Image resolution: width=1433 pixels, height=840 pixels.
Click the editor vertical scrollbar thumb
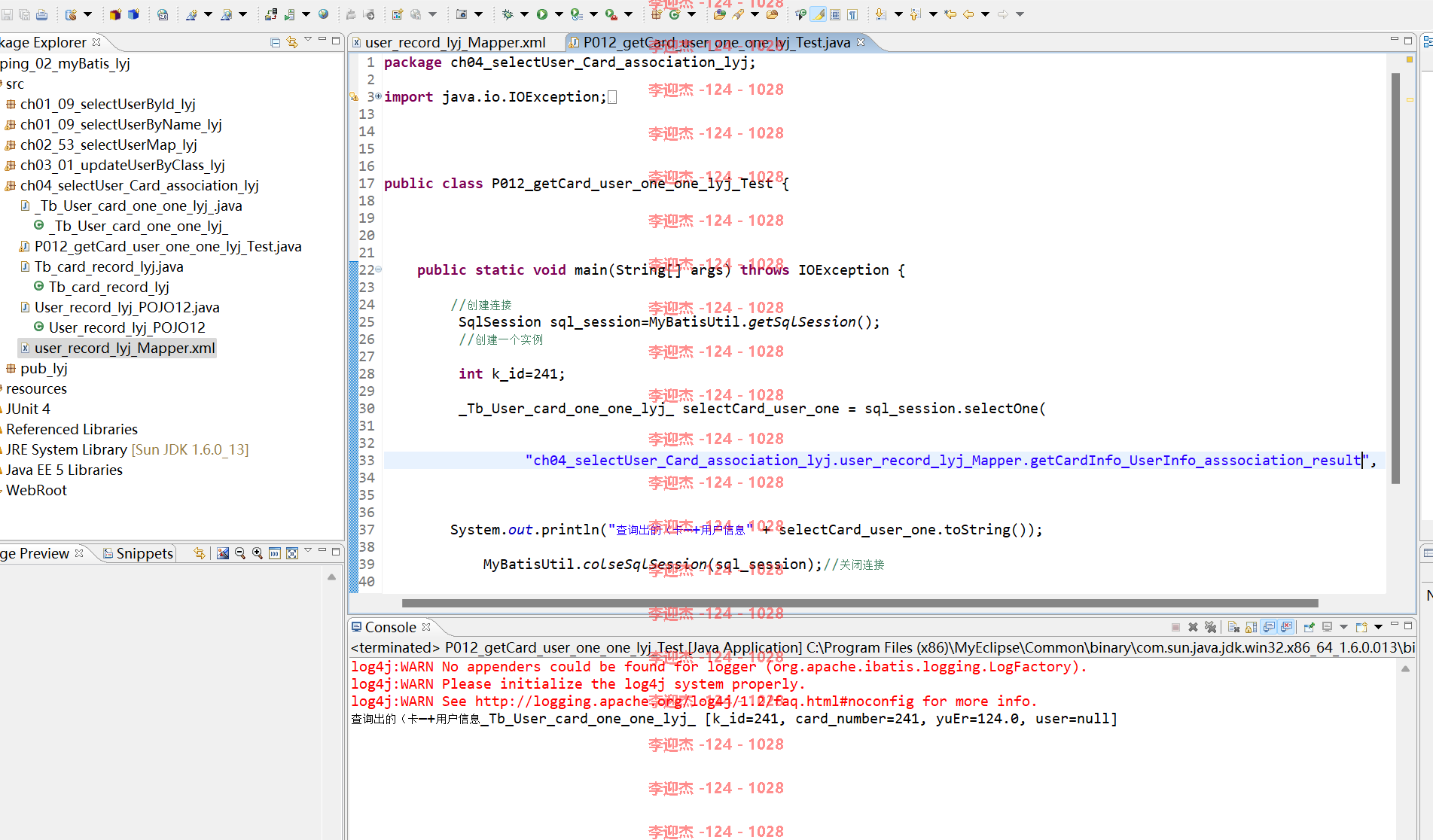(x=1395, y=278)
